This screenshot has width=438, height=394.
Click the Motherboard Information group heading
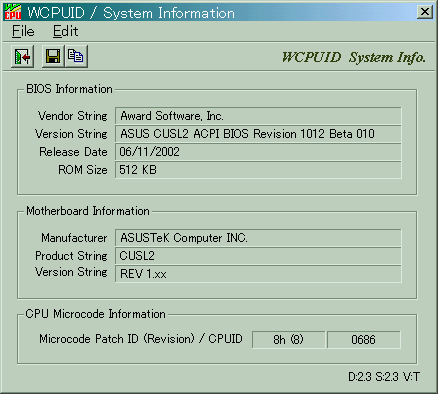pyautogui.click(x=88, y=211)
